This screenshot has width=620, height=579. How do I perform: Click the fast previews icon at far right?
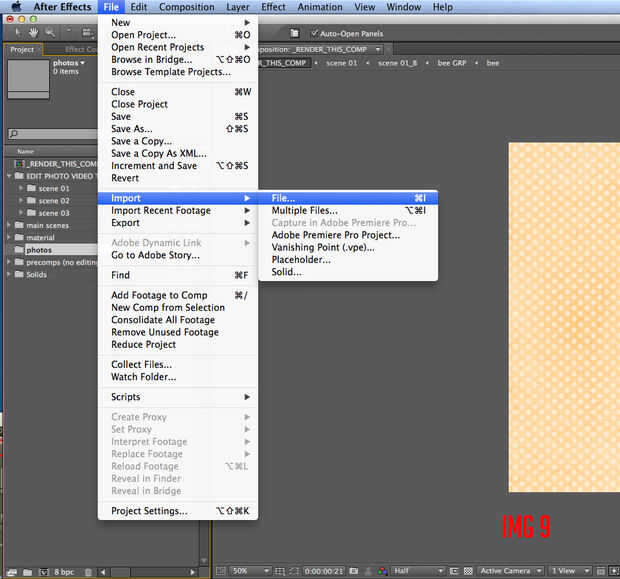tap(614, 571)
